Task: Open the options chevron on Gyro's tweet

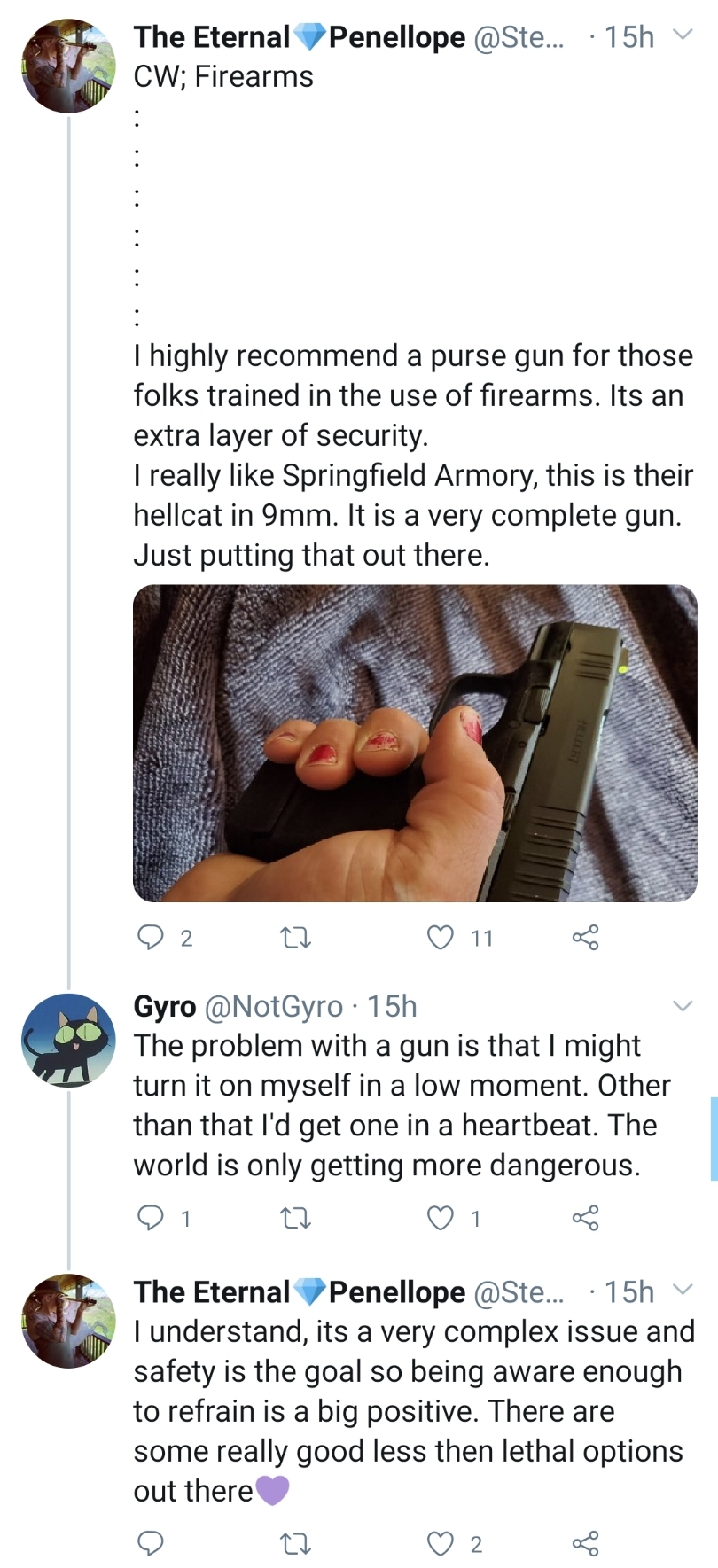Action: [x=682, y=1006]
